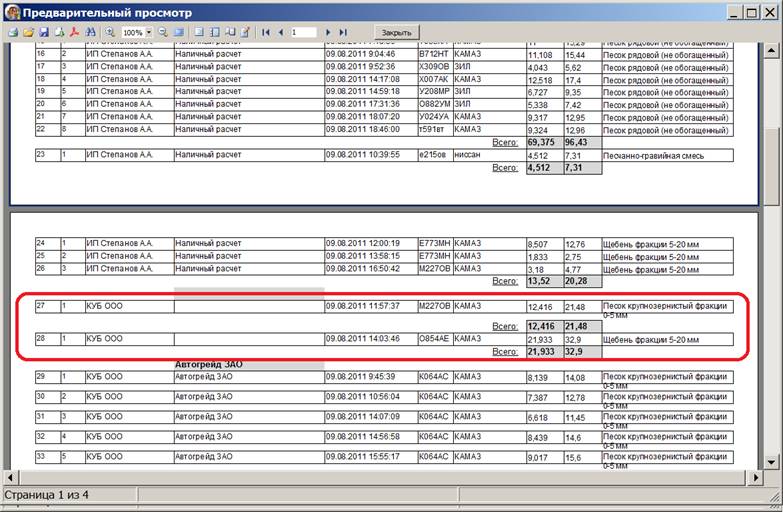Open the 100% zoom dropdown
The width and height of the screenshot is (783, 512).
(x=148, y=32)
